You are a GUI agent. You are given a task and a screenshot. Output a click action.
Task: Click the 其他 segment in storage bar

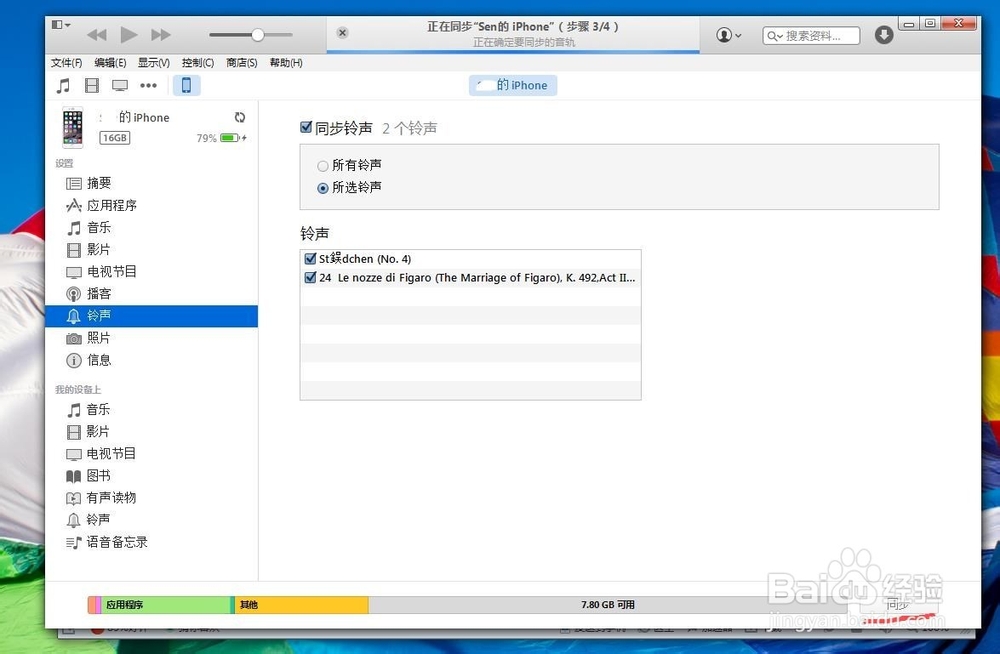coord(302,605)
